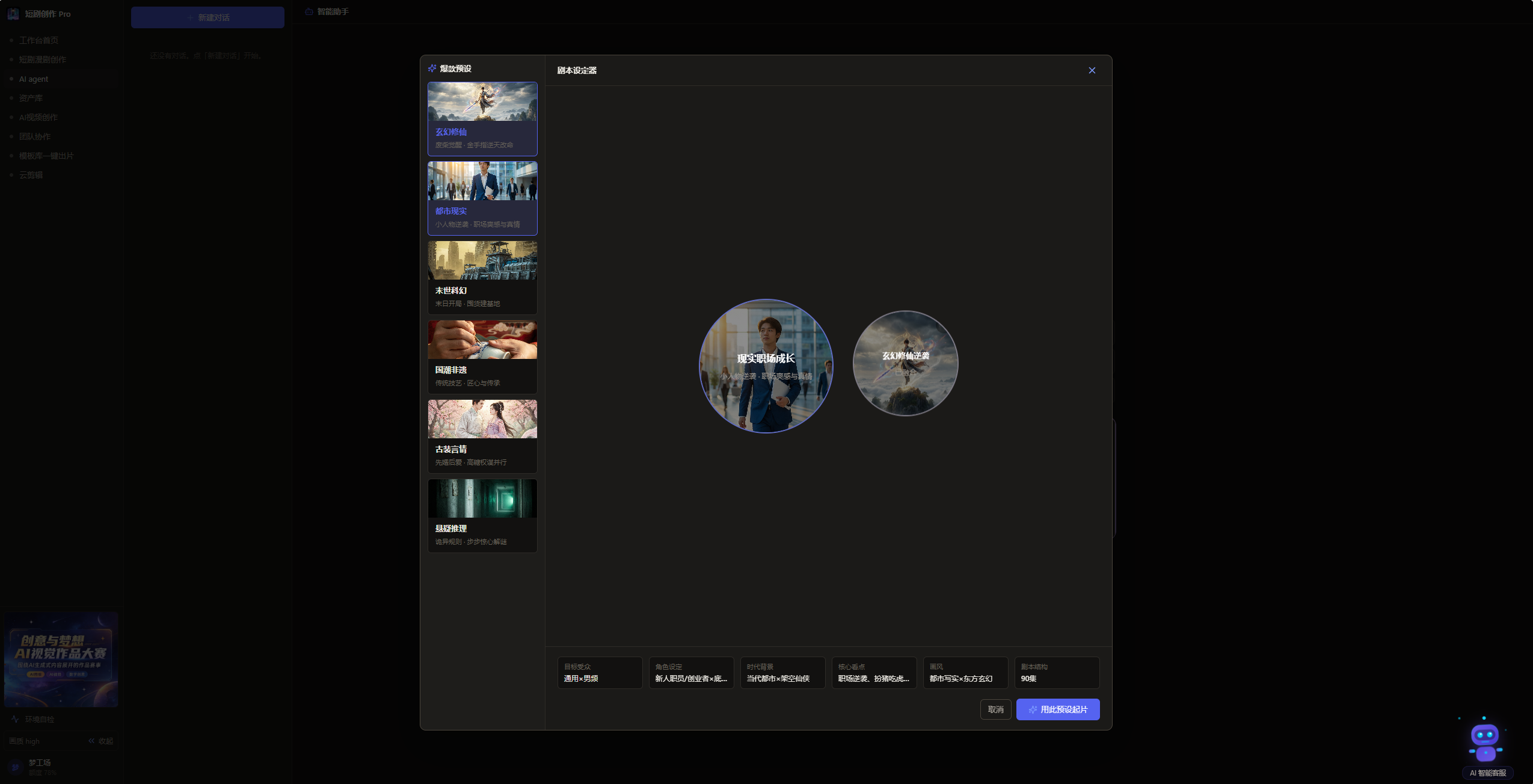Open the 目标受众 setting field
The height and width of the screenshot is (784, 1533).
coord(600,673)
